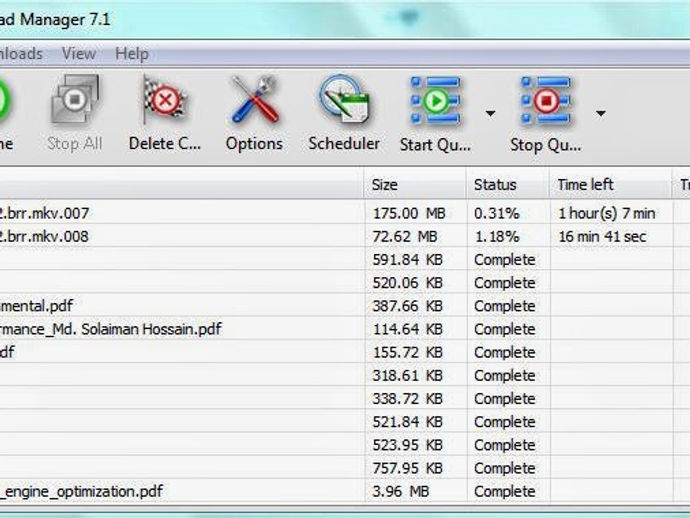Select the 591.84 KB file row
Screen dimensions: 690x518
pyautogui.click(x=345, y=260)
